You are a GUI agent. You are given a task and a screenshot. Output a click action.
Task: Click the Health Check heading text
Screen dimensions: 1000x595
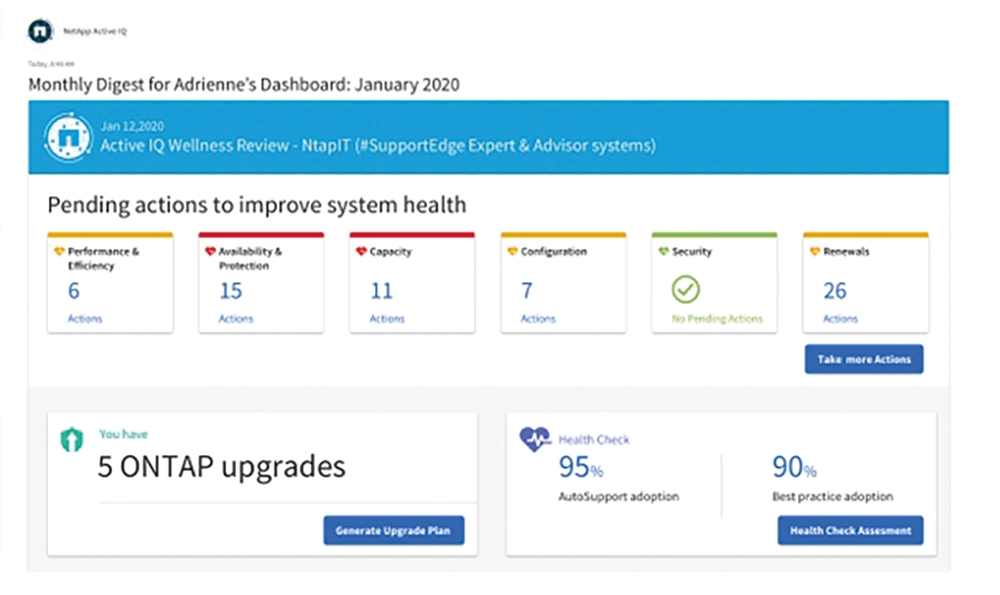[x=594, y=439]
